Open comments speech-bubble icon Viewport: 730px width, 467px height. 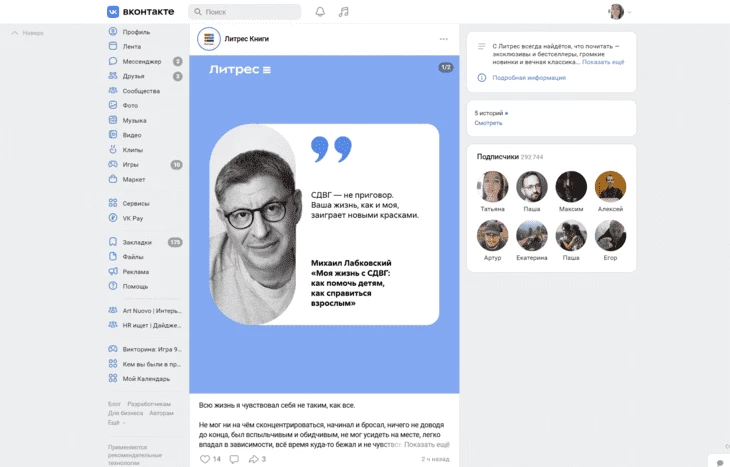point(234,459)
